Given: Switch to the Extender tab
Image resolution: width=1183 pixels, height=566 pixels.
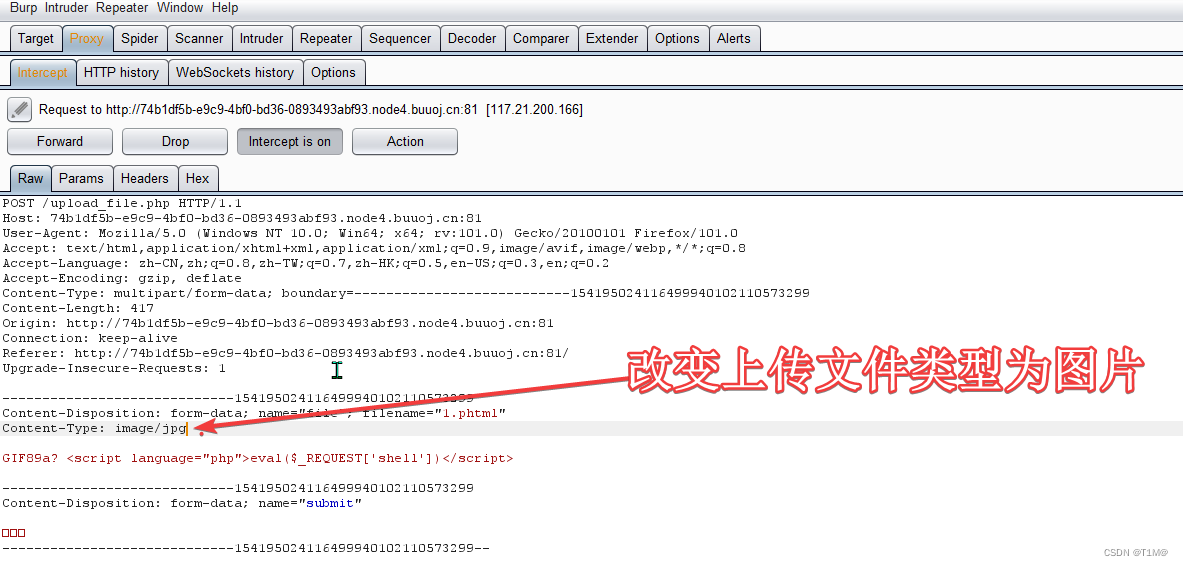Looking at the screenshot, I should tap(612, 38).
